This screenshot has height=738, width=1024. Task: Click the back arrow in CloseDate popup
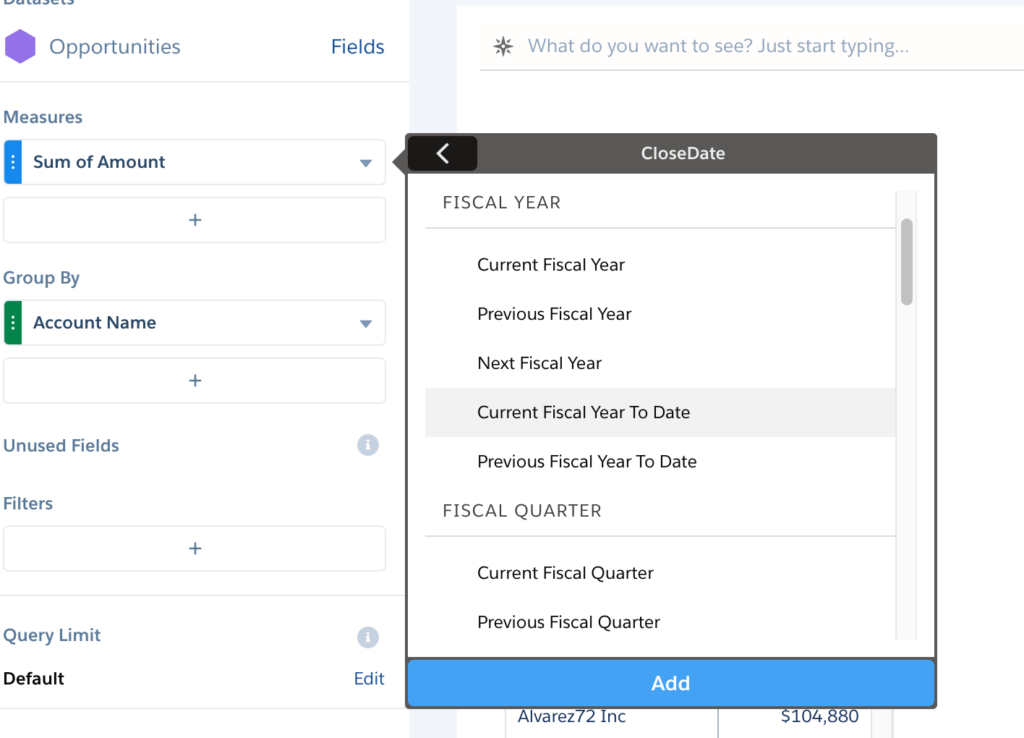tap(442, 153)
